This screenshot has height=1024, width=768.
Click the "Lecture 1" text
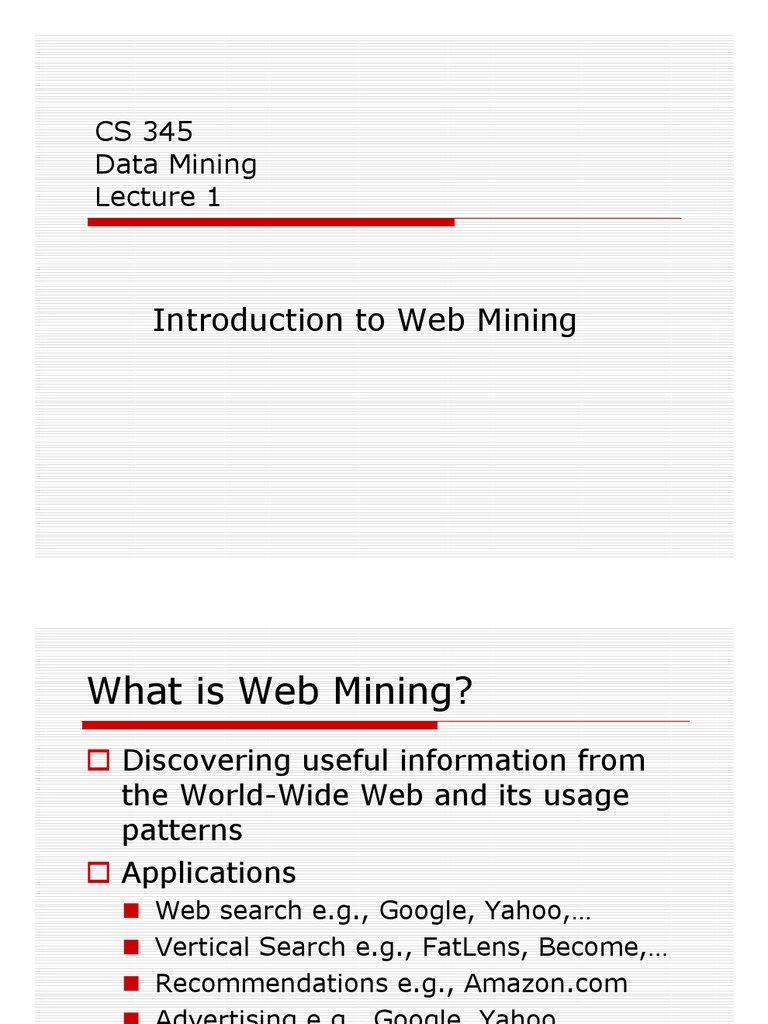pyautogui.click(x=158, y=197)
